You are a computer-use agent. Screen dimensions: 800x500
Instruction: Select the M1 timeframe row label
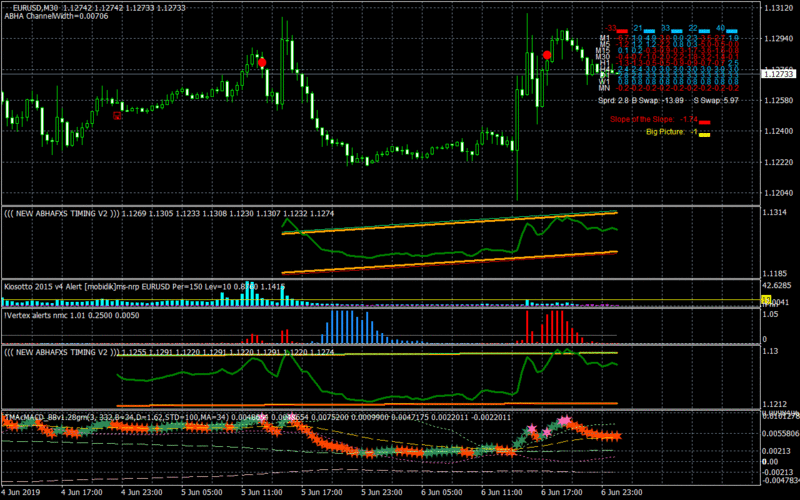click(605, 38)
